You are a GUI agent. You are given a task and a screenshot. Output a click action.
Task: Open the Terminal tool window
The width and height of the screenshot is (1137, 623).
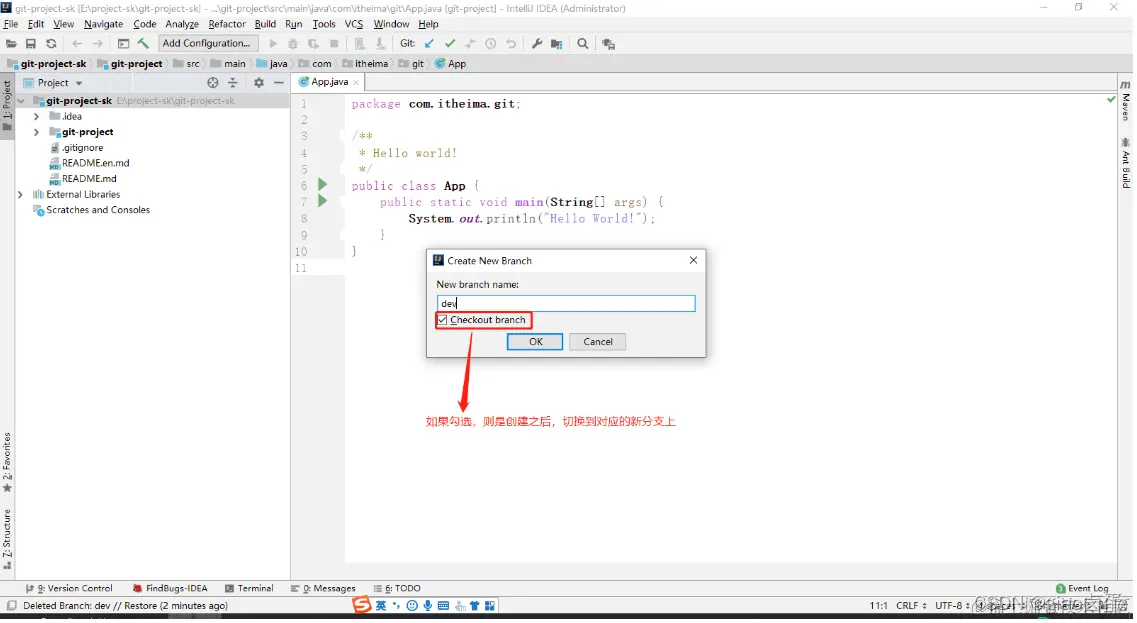click(x=249, y=588)
